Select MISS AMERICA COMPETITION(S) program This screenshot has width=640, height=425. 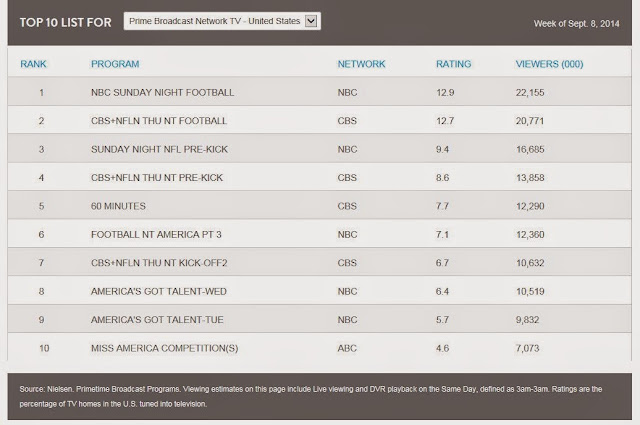(x=164, y=348)
